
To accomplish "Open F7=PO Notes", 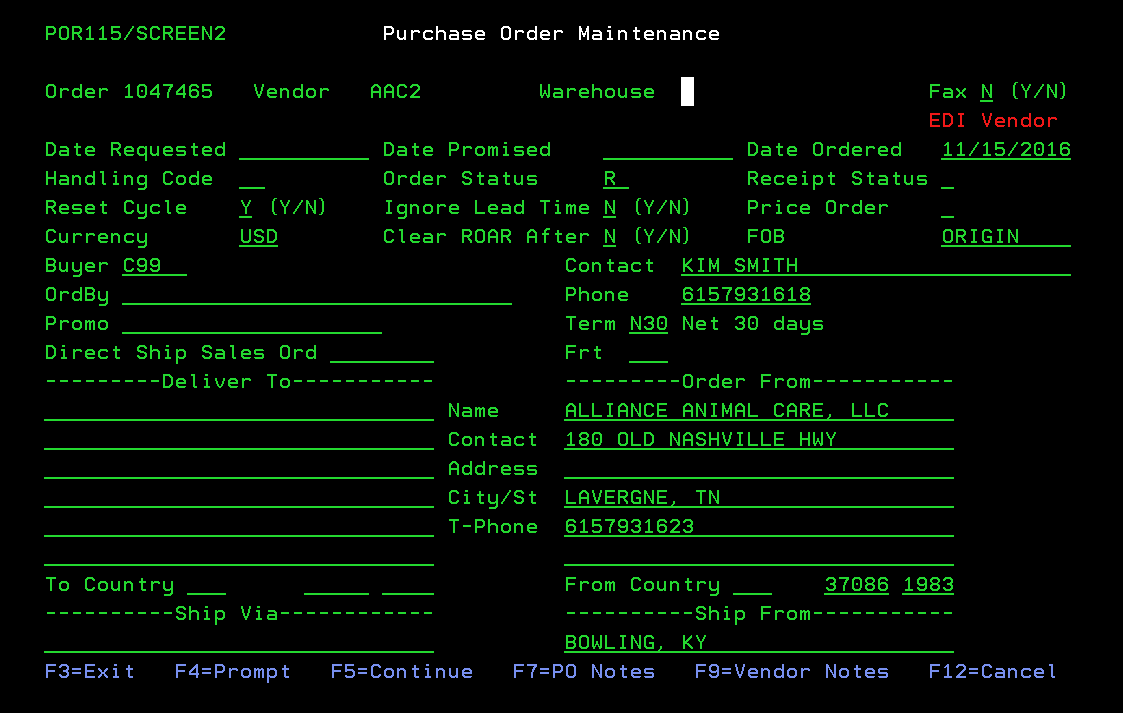I will pos(583,672).
